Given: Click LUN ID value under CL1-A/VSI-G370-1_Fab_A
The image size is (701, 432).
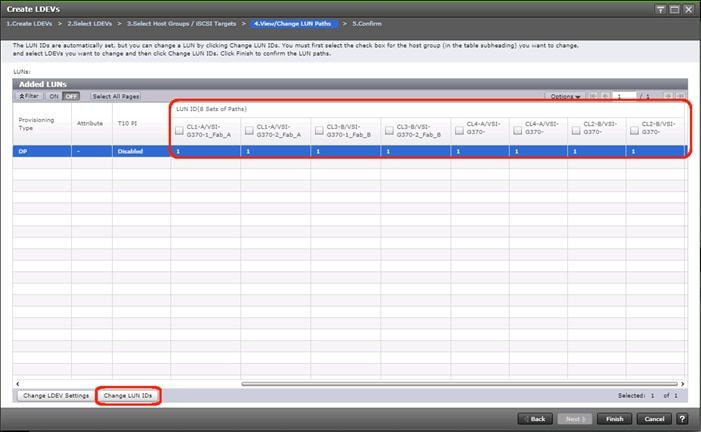Looking at the screenshot, I should [206, 151].
